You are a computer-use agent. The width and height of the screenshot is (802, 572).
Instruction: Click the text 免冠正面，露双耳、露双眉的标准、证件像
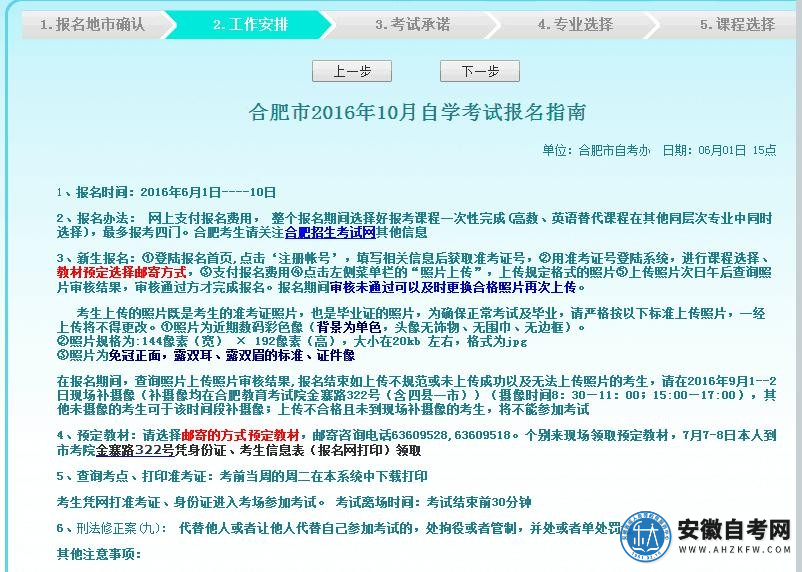tap(232, 356)
